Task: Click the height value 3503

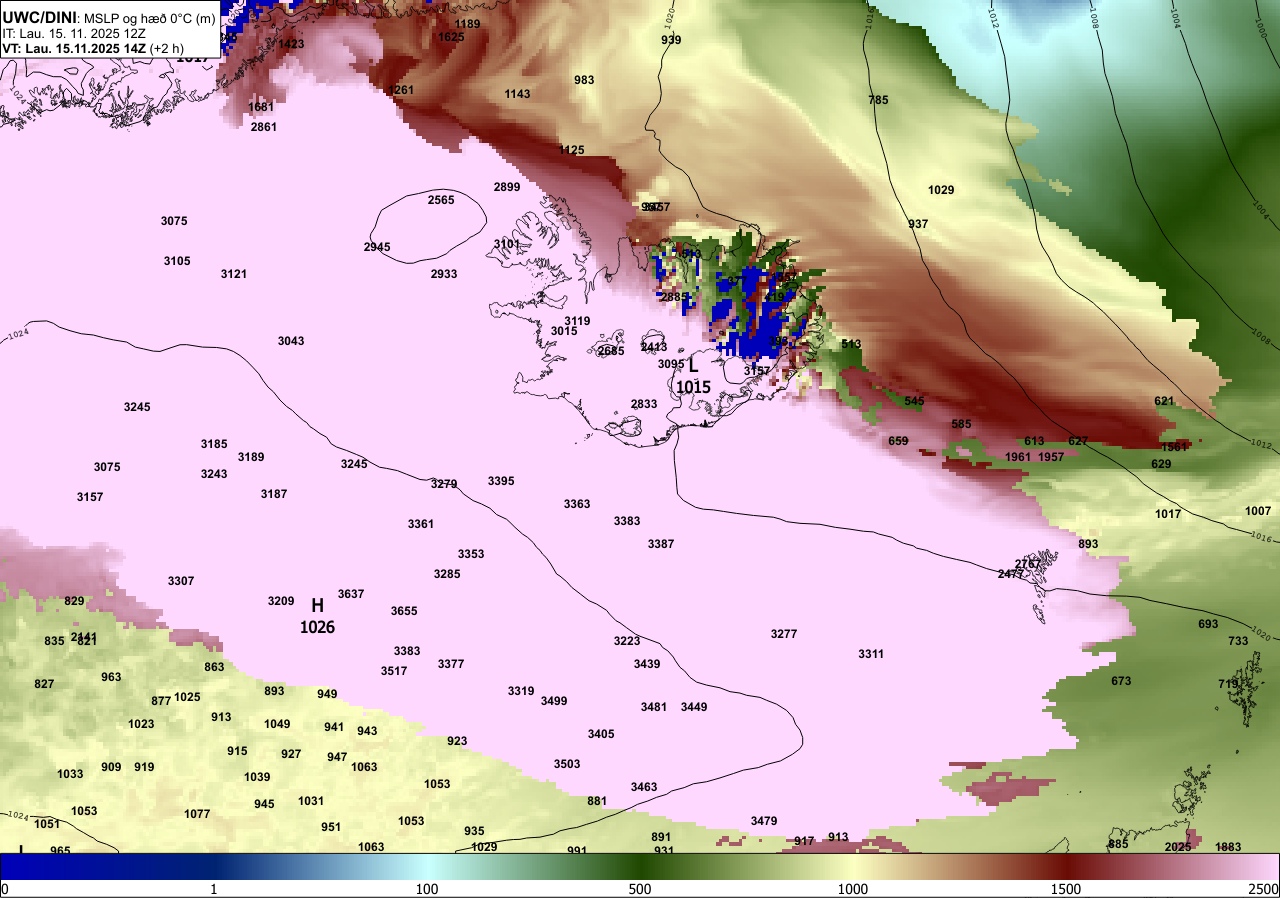Action: tap(567, 764)
